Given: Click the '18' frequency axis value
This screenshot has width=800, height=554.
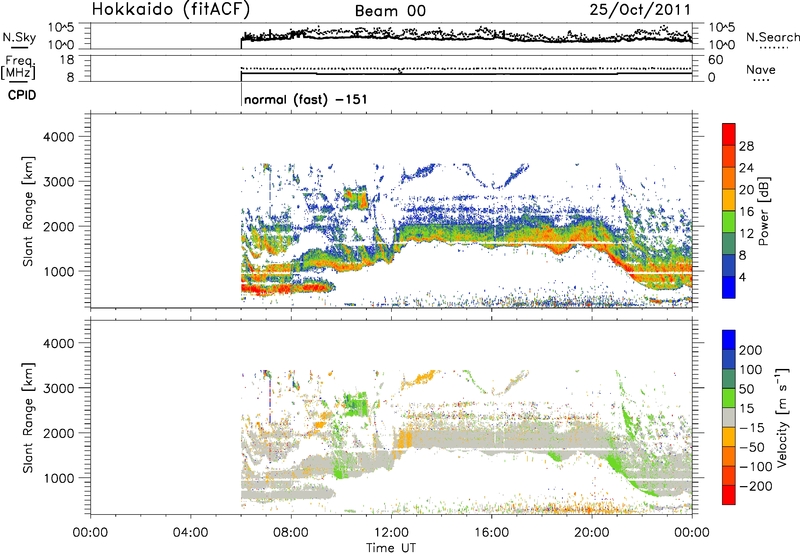Looking at the screenshot, I should (x=67, y=60).
